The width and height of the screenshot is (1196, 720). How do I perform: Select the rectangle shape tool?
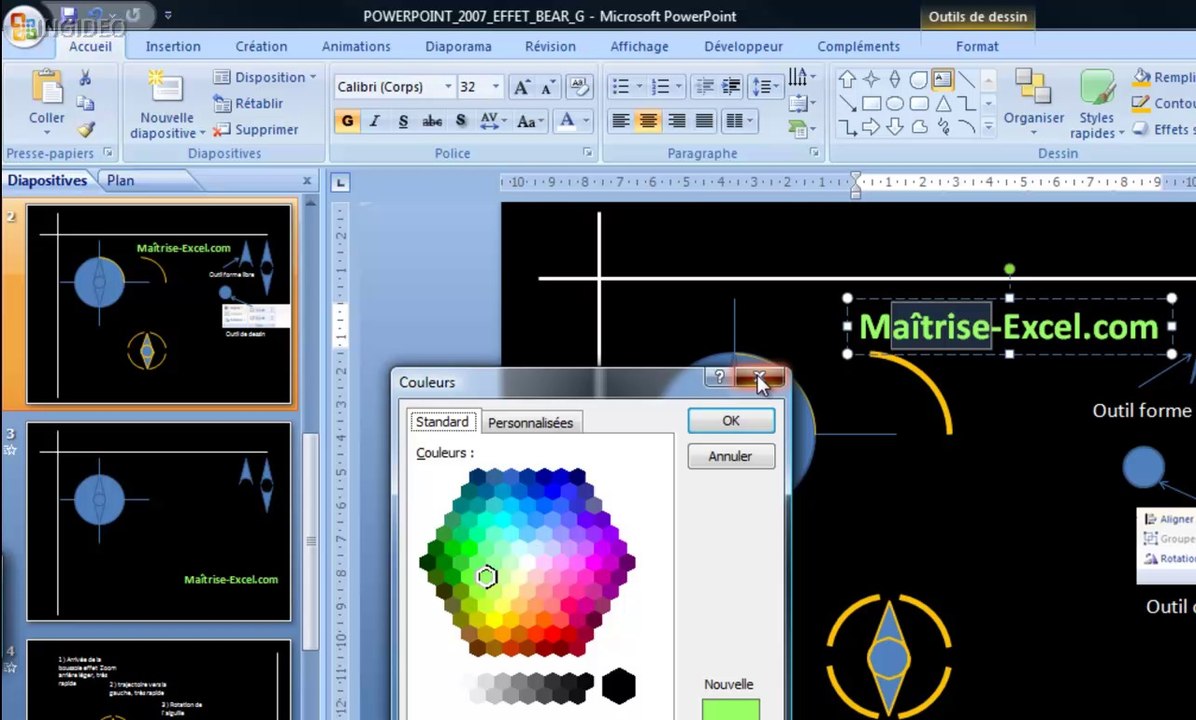pos(871,104)
